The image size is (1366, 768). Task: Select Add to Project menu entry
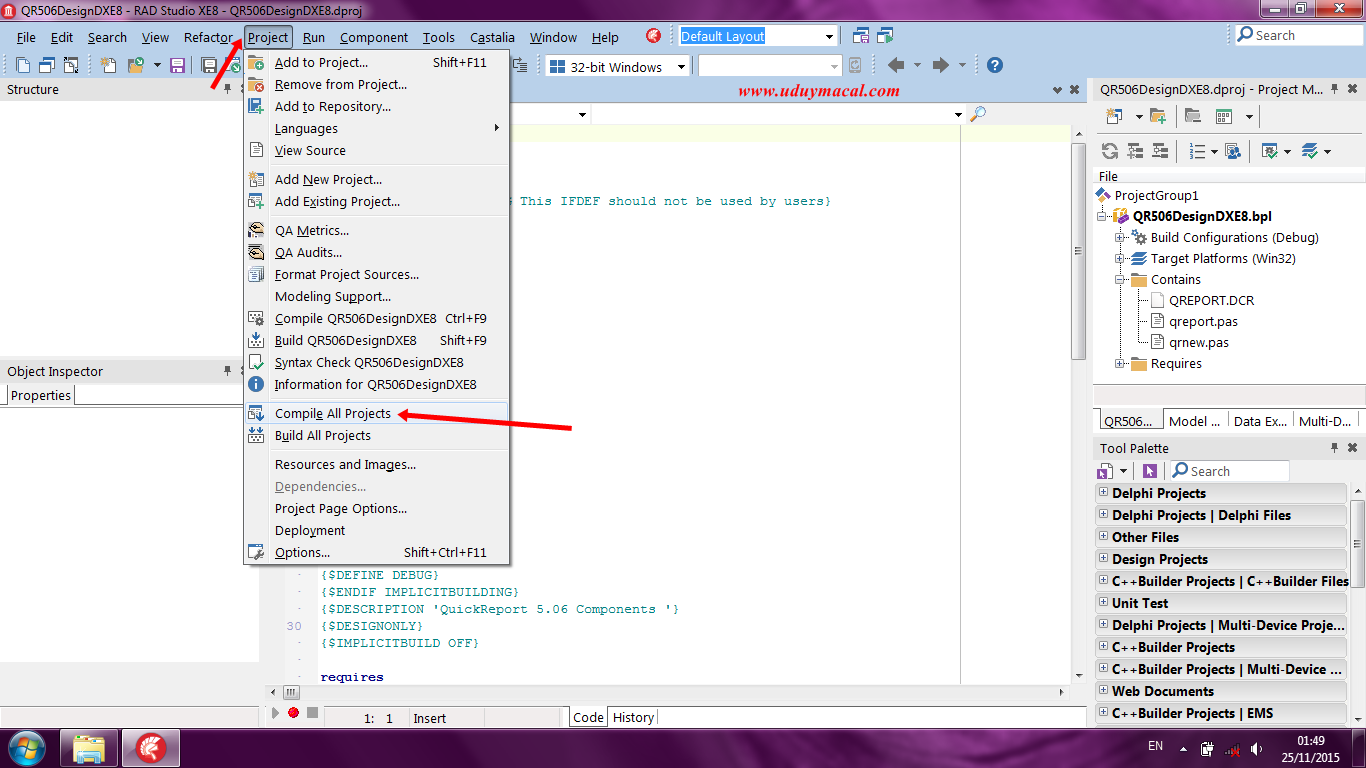[x=376, y=62]
